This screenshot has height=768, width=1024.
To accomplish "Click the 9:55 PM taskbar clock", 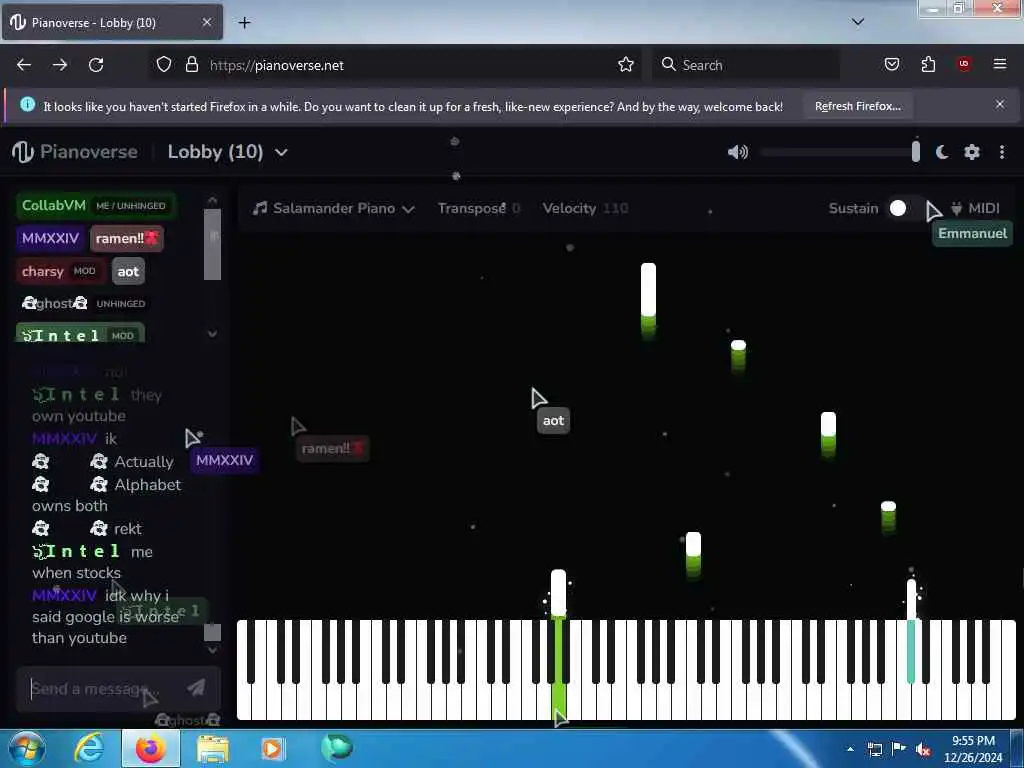I will (x=973, y=748).
